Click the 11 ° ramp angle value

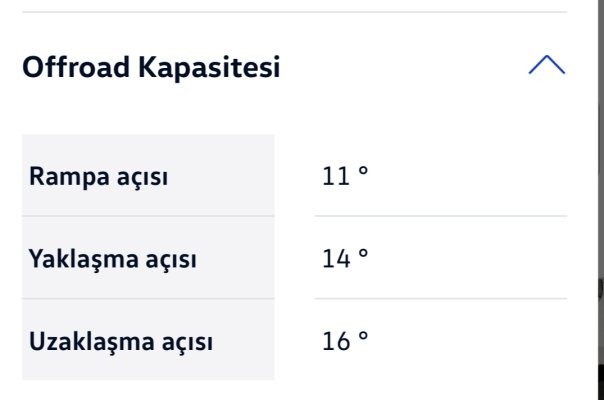tap(345, 176)
